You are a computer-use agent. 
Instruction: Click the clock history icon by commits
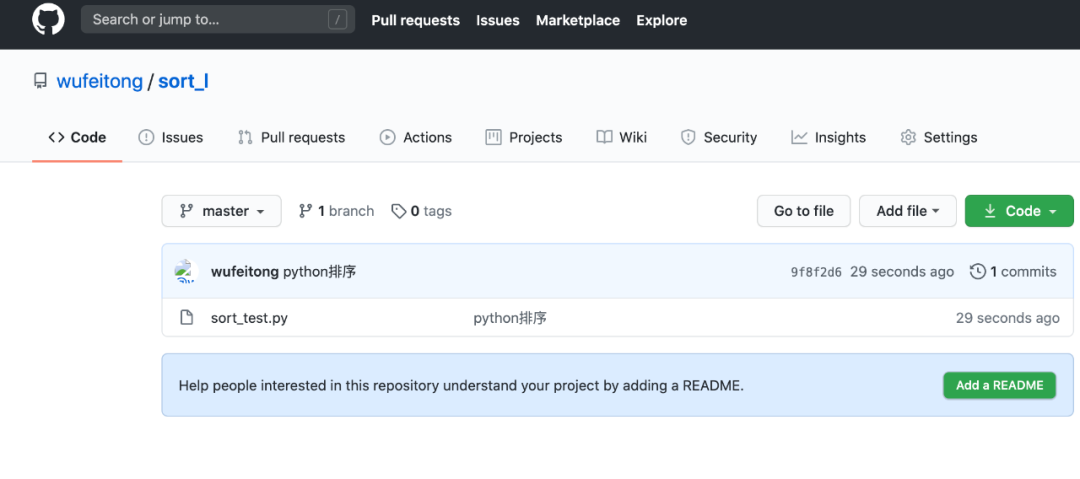[976, 272]
